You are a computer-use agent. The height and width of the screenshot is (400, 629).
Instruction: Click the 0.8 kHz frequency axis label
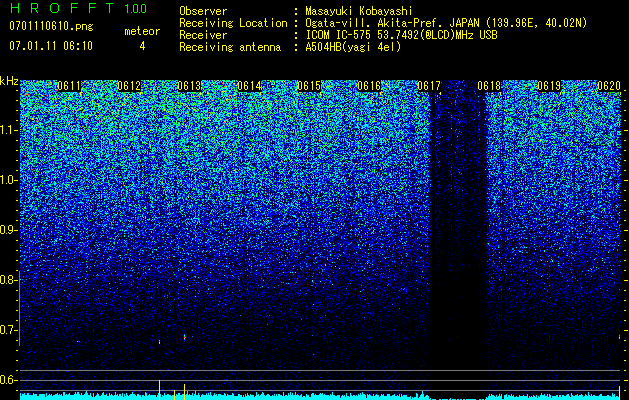click(x=9, y=280)
